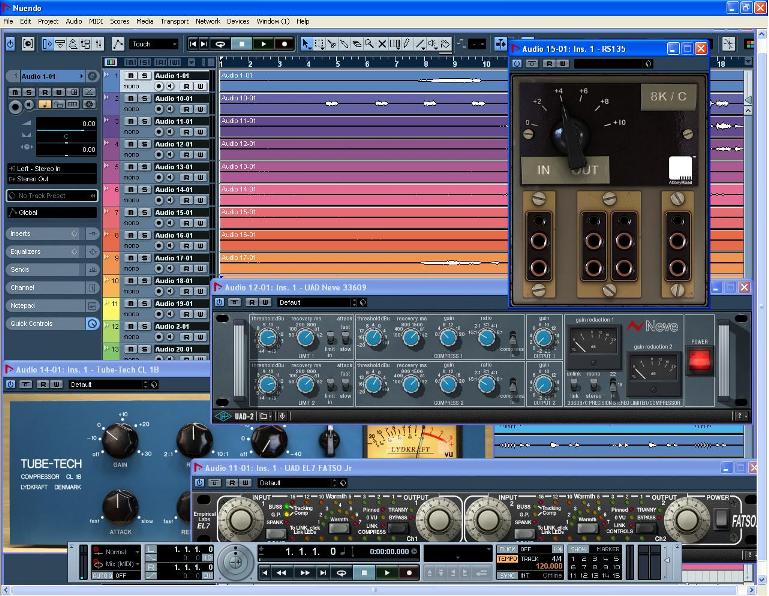Open the Transport menu
Viewport: 769px width, 596px height.
[x=175, y=22]
